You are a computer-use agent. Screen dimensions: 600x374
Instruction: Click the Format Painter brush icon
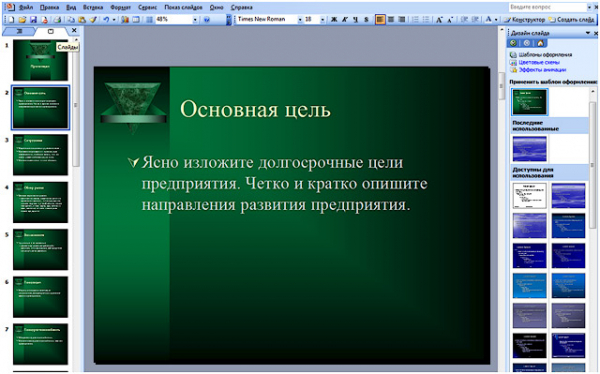[93, 20]
